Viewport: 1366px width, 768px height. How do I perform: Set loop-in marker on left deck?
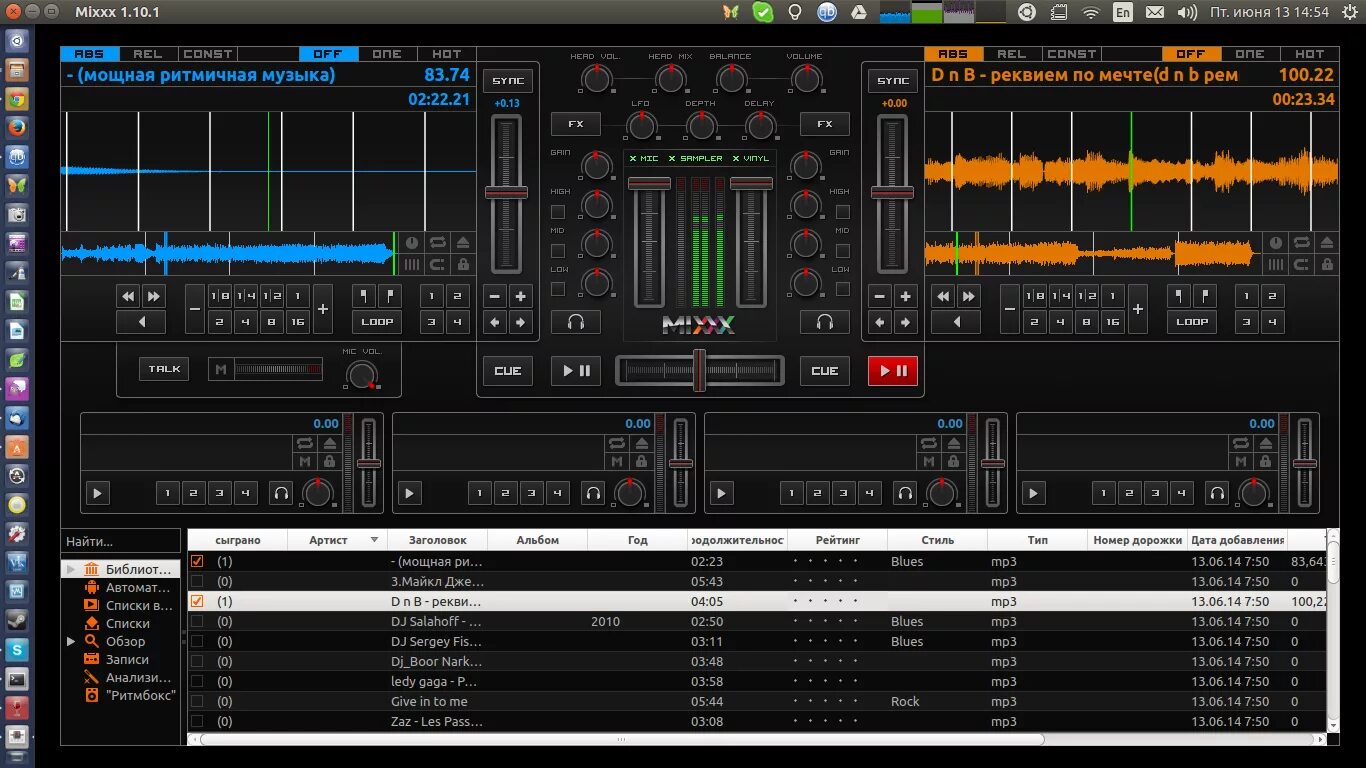(x=364, y=296)
